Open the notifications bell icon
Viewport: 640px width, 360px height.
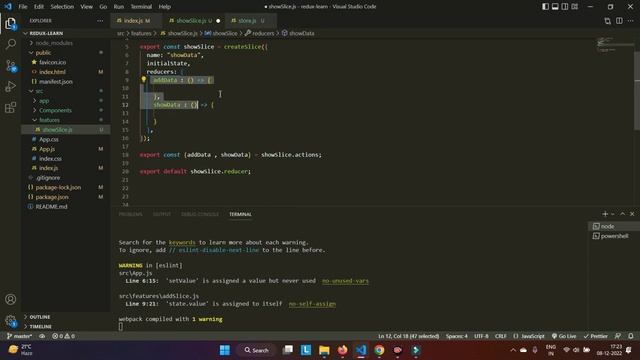tap(631, 336)
